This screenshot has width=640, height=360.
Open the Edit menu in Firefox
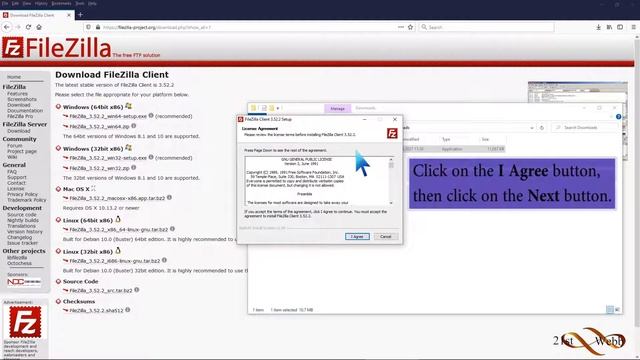coord(15,3)
